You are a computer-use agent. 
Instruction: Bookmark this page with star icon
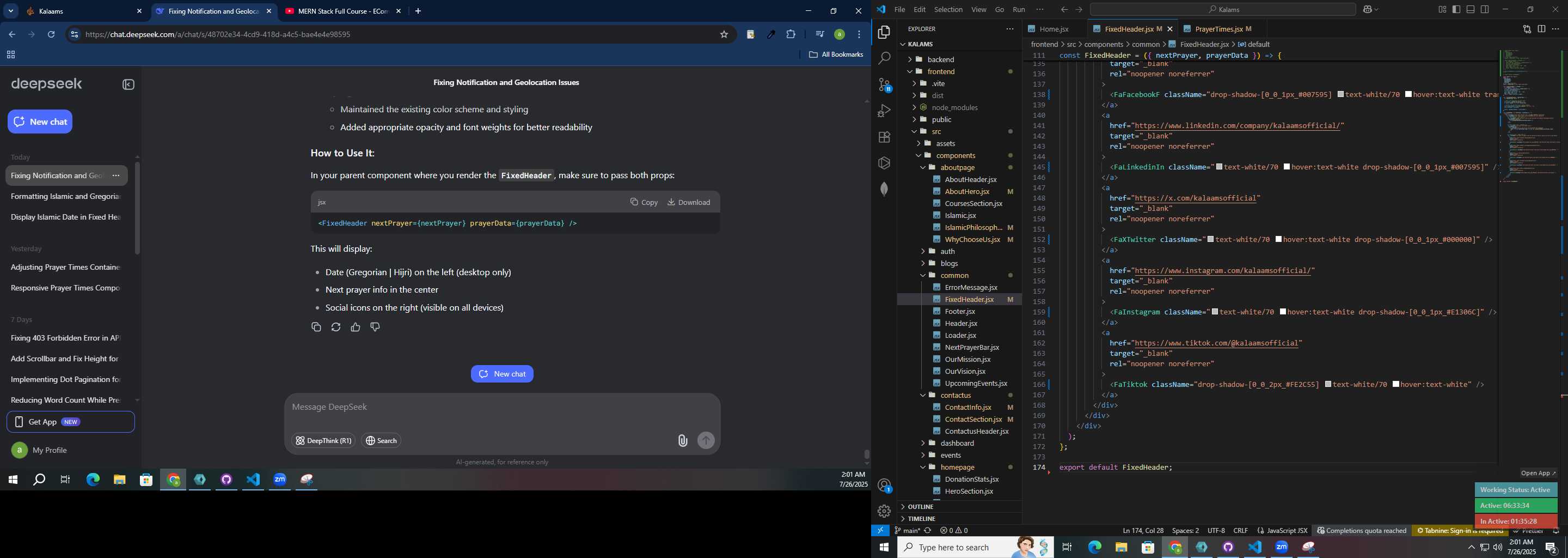pos(724,35)
